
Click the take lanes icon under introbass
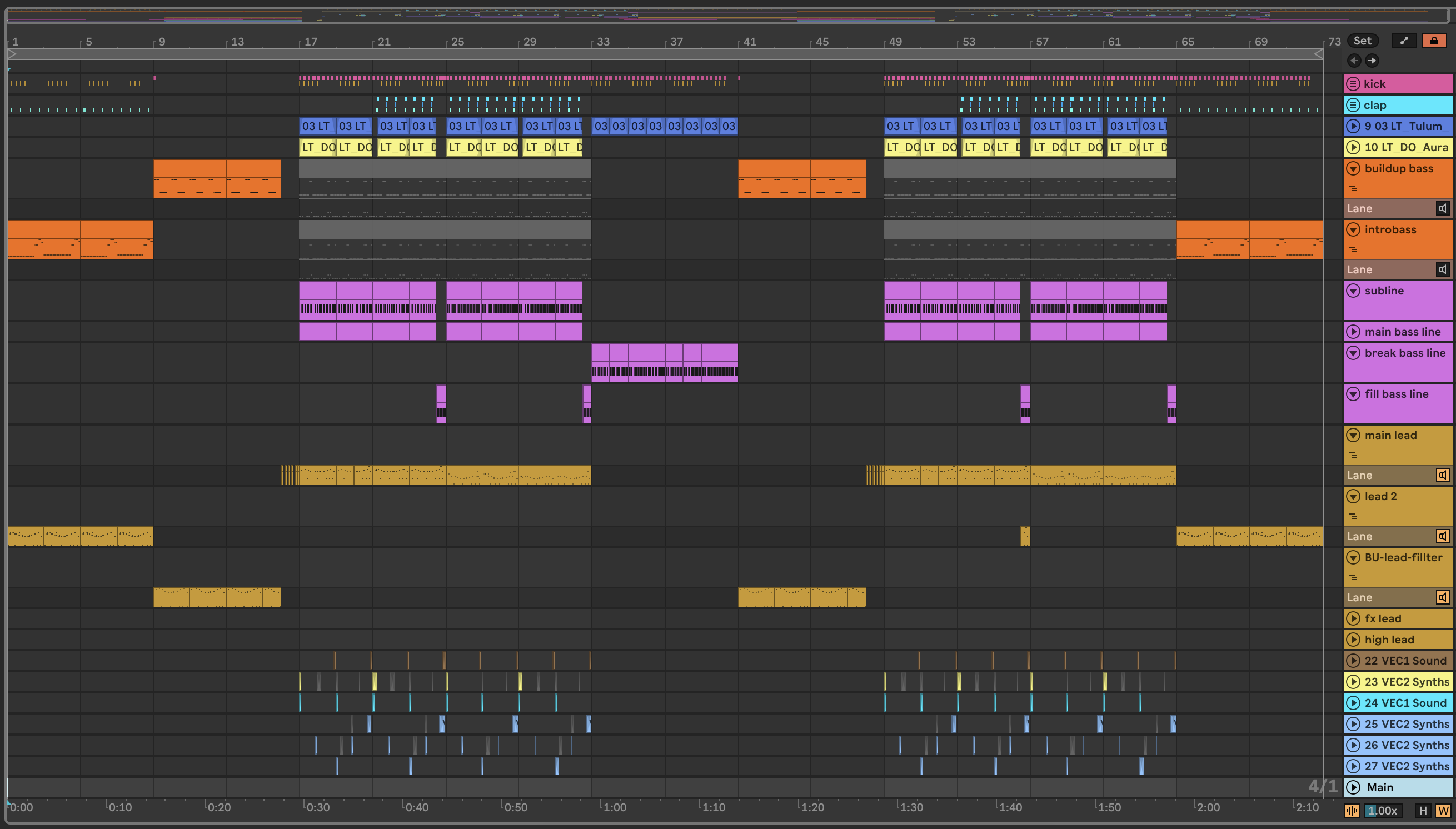(1354, 250)
